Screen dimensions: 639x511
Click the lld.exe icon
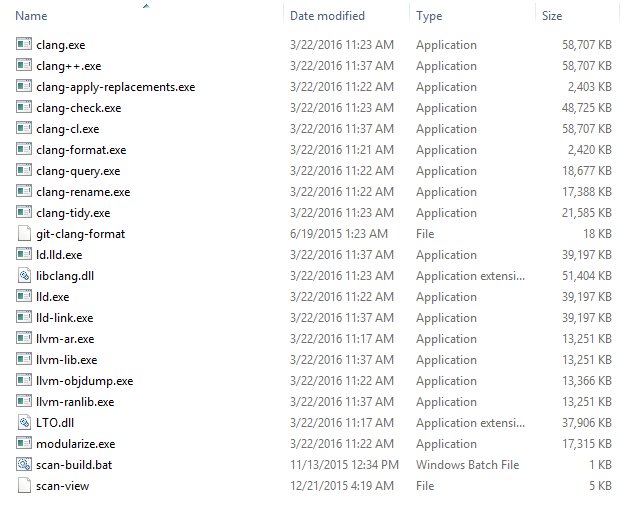click(x=24, y=296)
